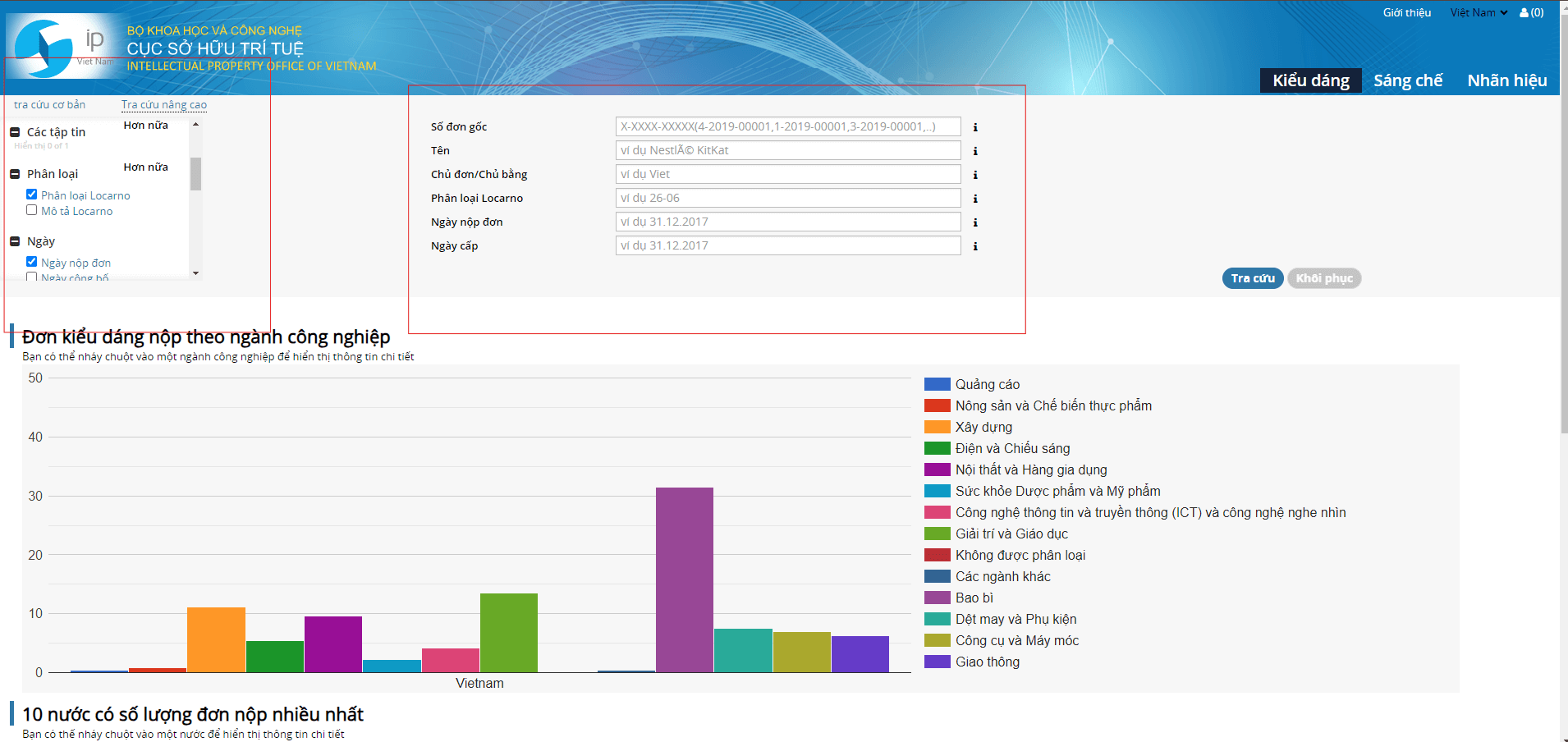This screenshot has width=1568, height=742.
Task: Click the info icon next to Tên field
Action: point(975,151)
